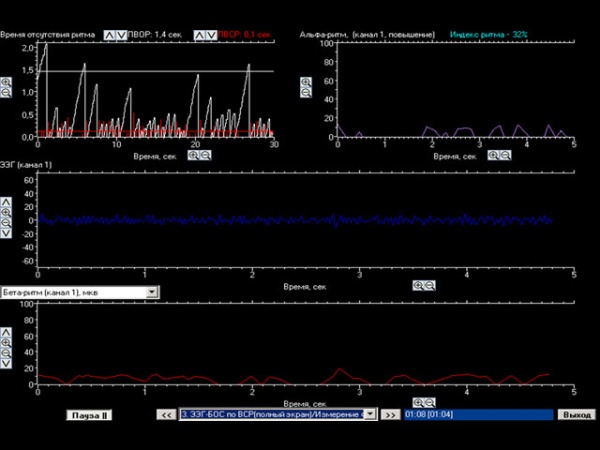
Task: Increase the white ПВОР 1,4 сек threshold
Action: pyautogui.click(x=110, y=35)
